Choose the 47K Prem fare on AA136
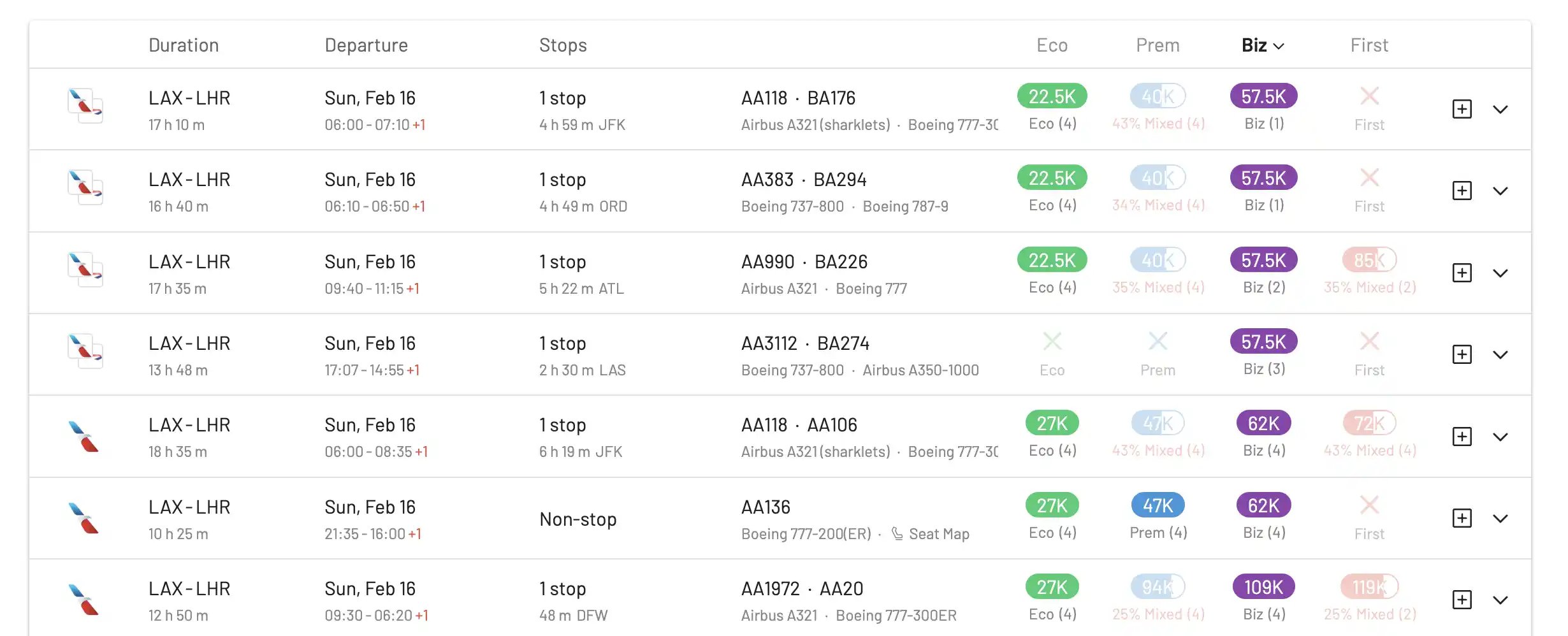The image size is (1568, 636). pyautogui.click(x=1158, y=505)
